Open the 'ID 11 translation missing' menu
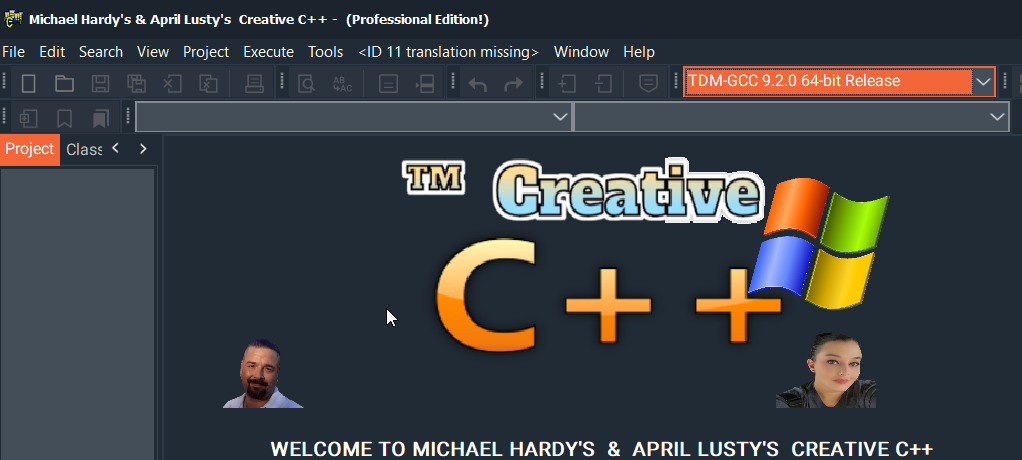This screenshot has width=1022, height=460. (x=448, y=51)
